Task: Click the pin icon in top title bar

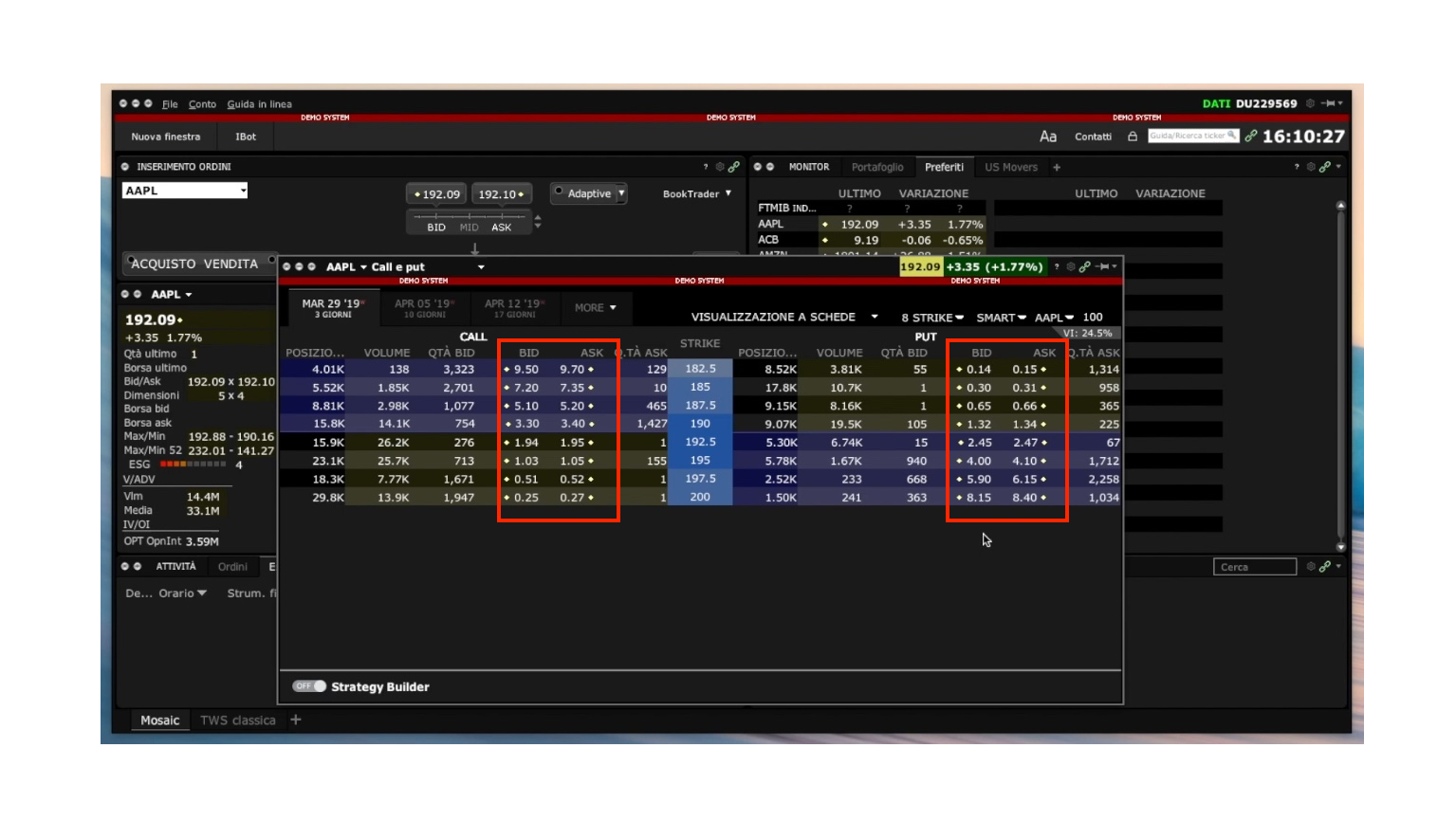Action: click(x=1330, y=103)
